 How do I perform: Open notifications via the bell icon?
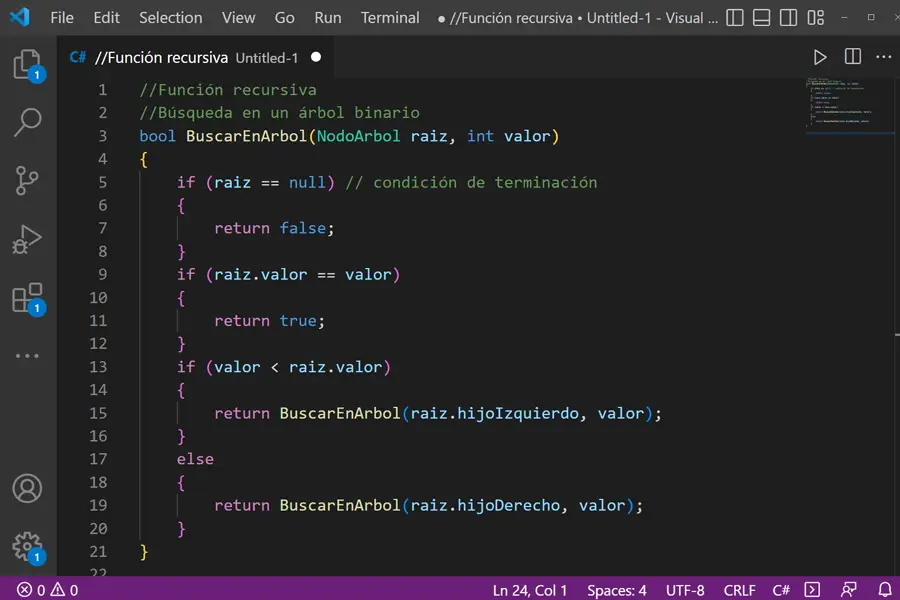tap(886, 590)
